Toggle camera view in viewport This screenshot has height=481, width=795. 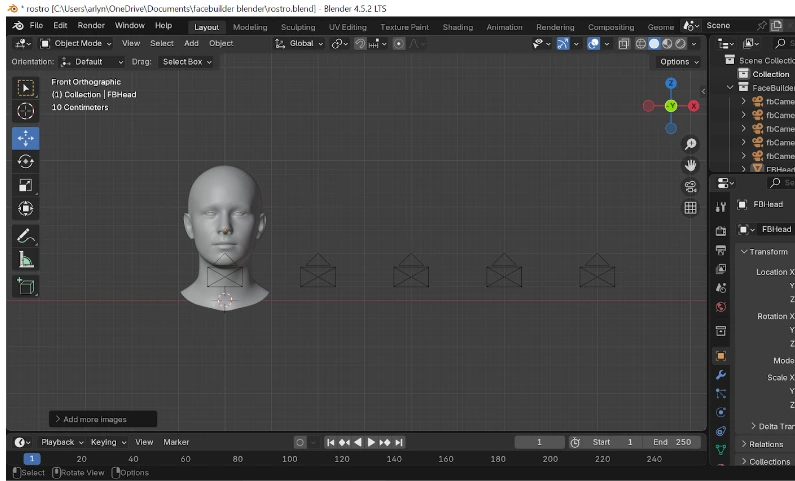[x=690, y=186]
